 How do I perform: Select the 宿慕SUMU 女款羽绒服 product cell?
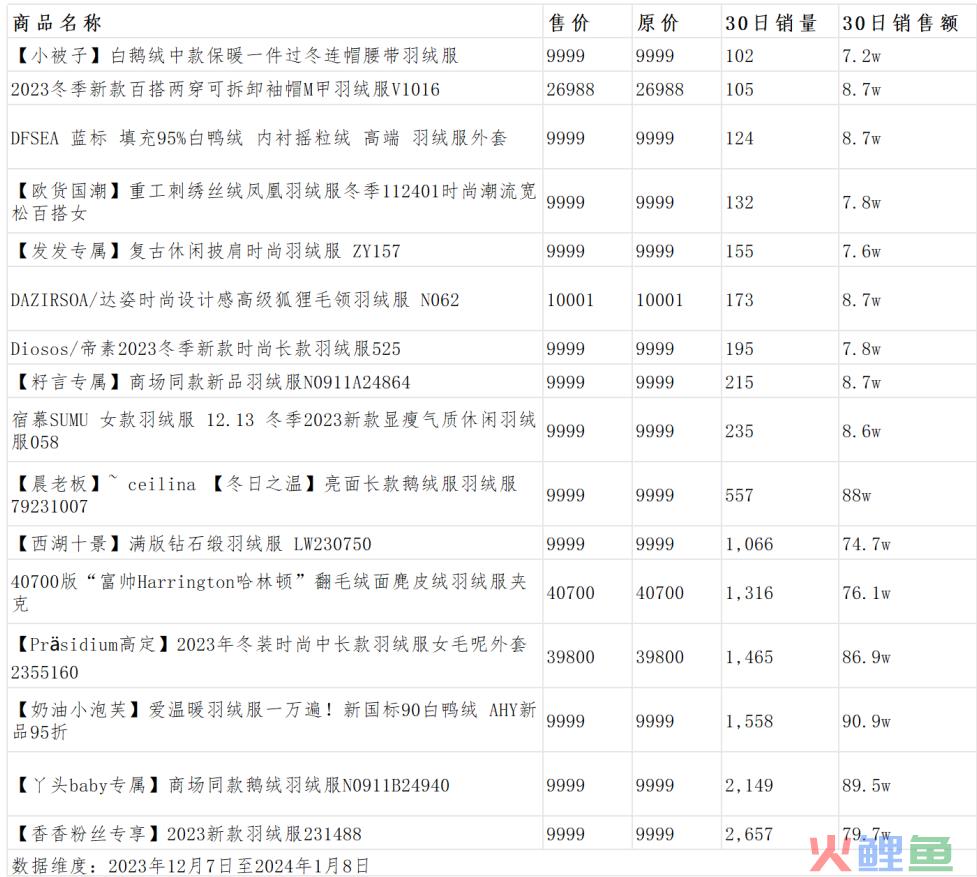[272, 431]
